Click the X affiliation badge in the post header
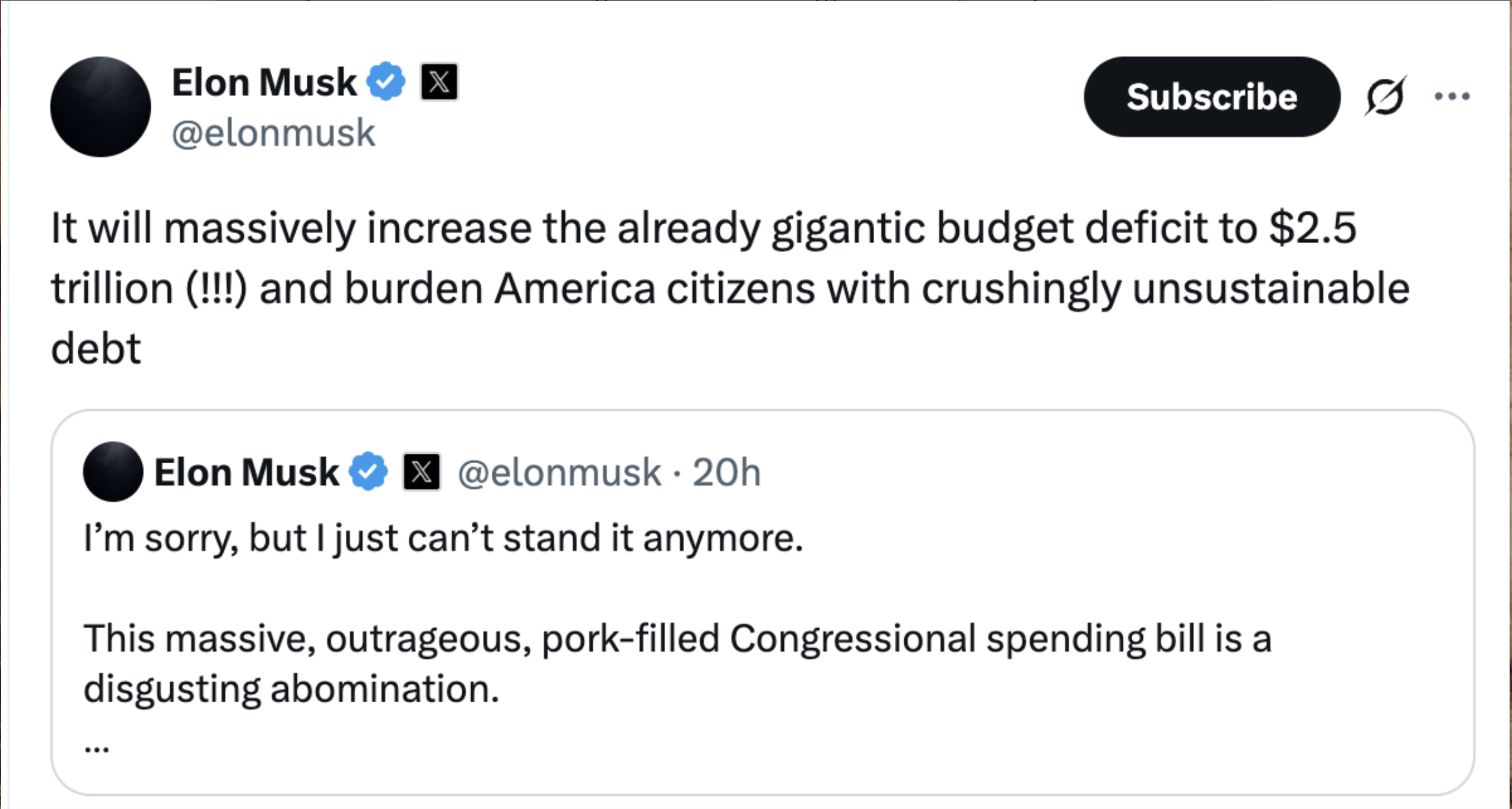Screen dimensions: 1512x809 [x=439, y=81]
